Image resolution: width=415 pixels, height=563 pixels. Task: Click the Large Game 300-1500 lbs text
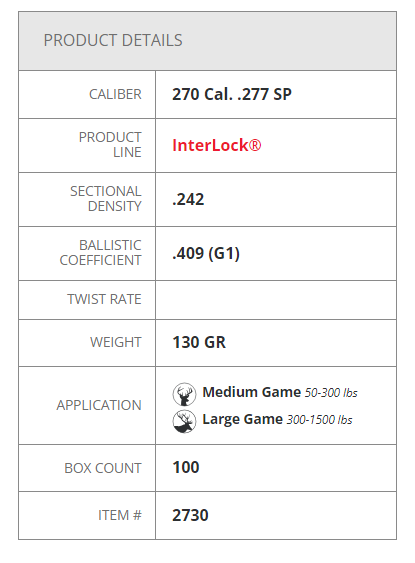[x=277, y=420]
